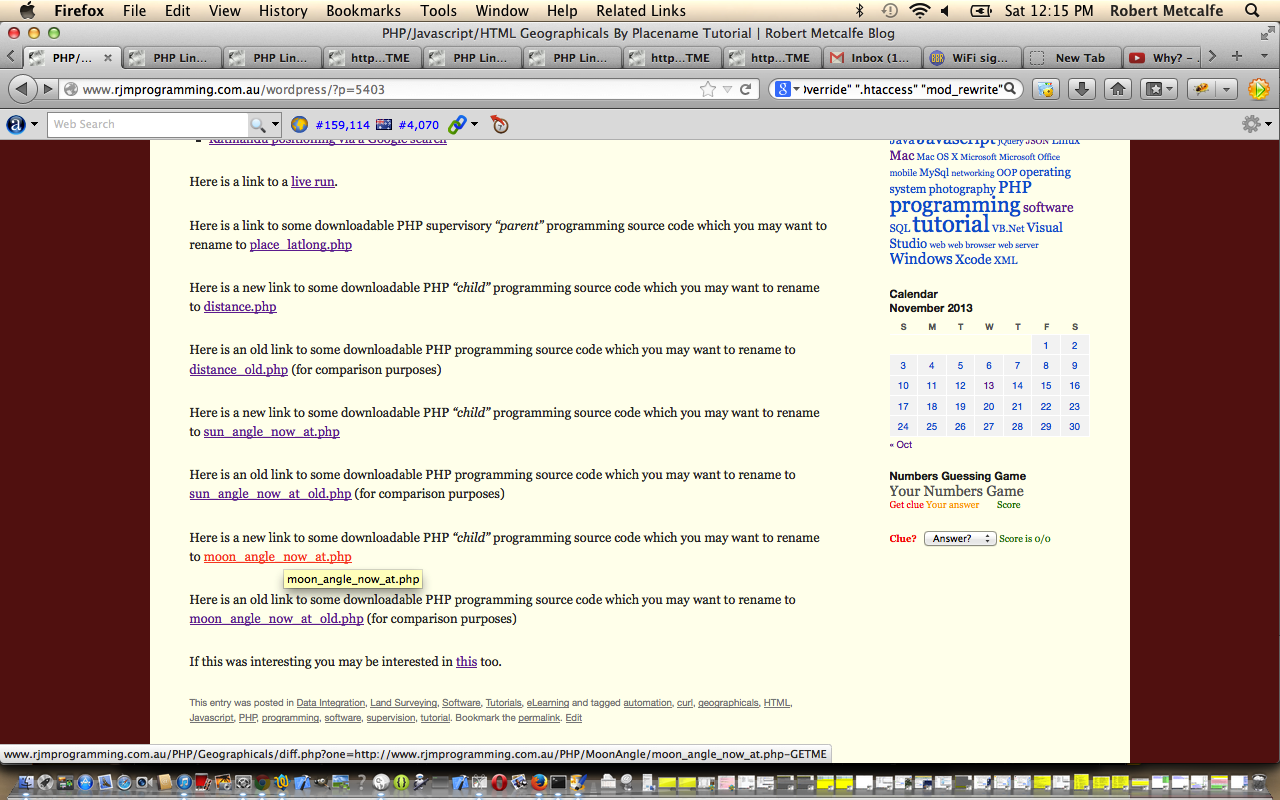Click the orange play addon icon
1280x800 pixels.
point(1259,89)
